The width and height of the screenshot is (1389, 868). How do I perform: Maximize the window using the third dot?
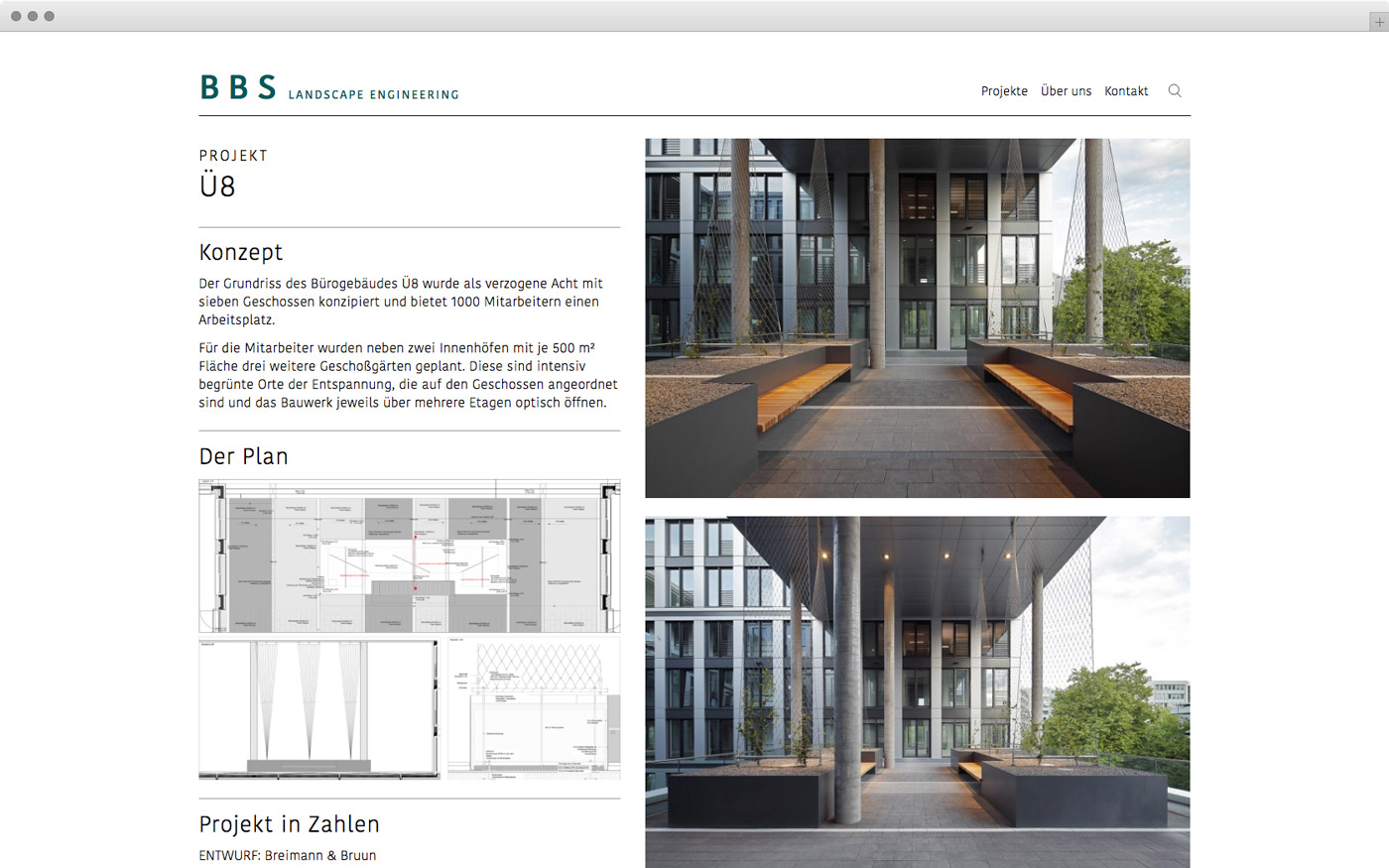[50, 17]
